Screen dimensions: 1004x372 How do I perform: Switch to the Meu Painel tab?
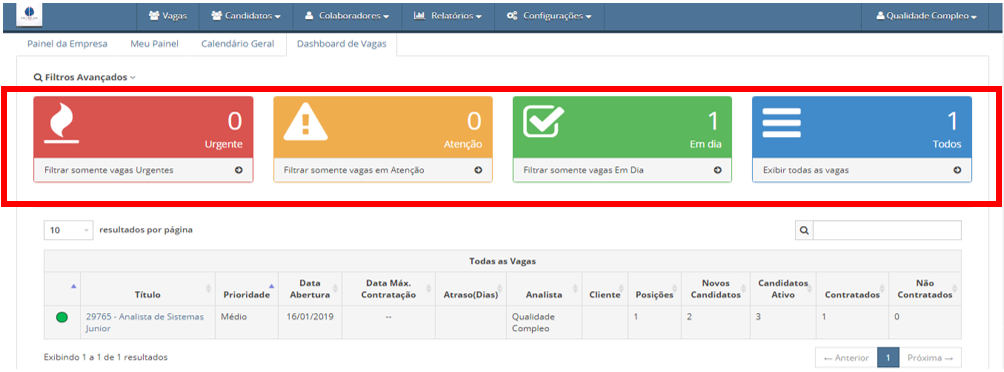(154, 44)
